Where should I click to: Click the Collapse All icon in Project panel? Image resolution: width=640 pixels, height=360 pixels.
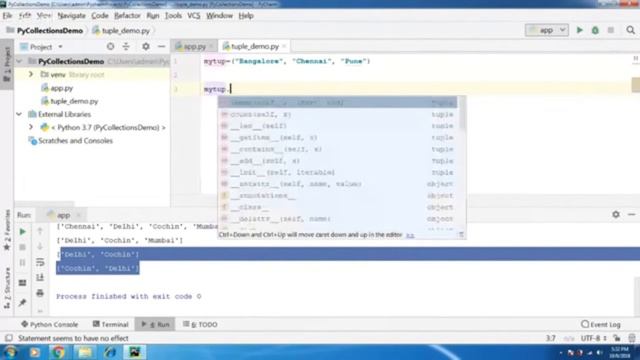pos(126,47)
